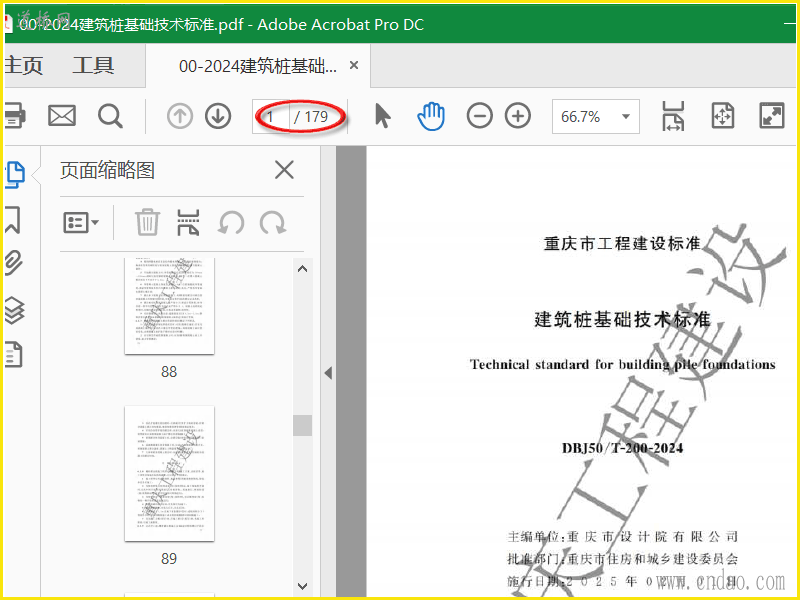
Task: Click Fit Width scrolling icon
Action: [x=673, y=116]
